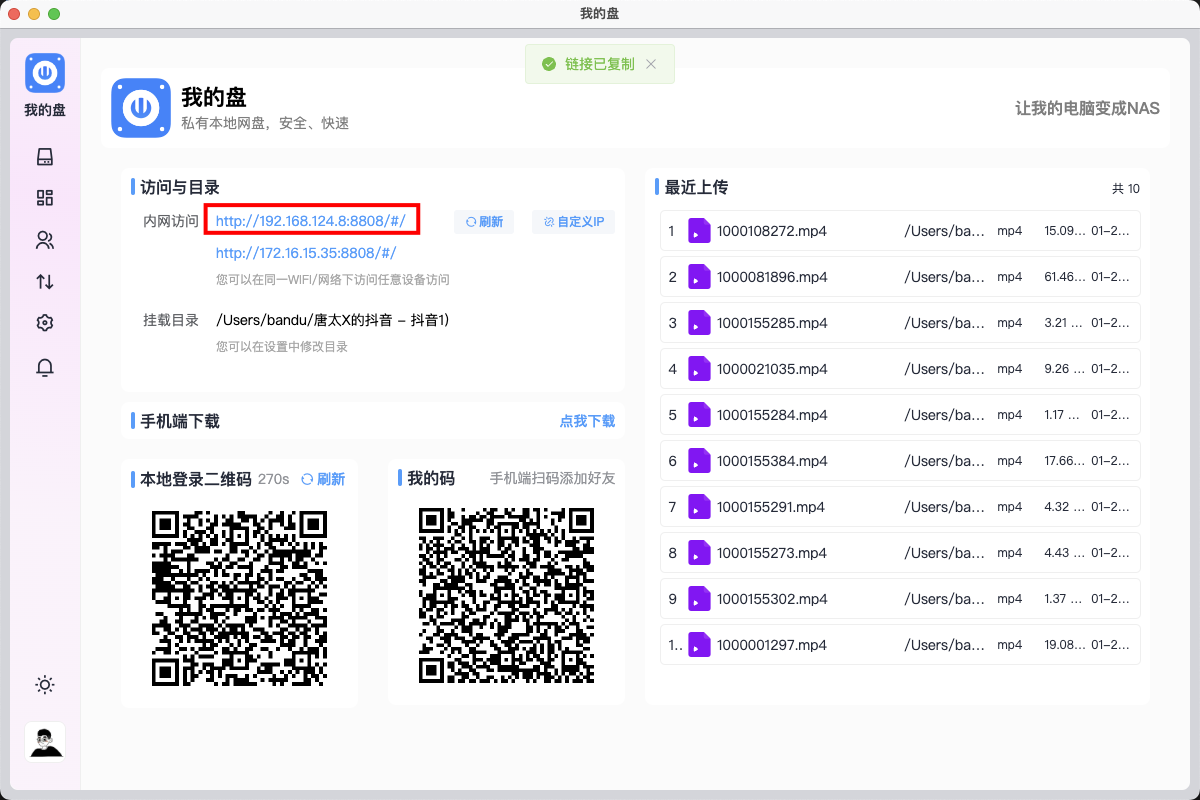Select file name 1000155285.mp4
Image resolution: width=1200 pixels, height=800 pixels.
pos(772,323)
